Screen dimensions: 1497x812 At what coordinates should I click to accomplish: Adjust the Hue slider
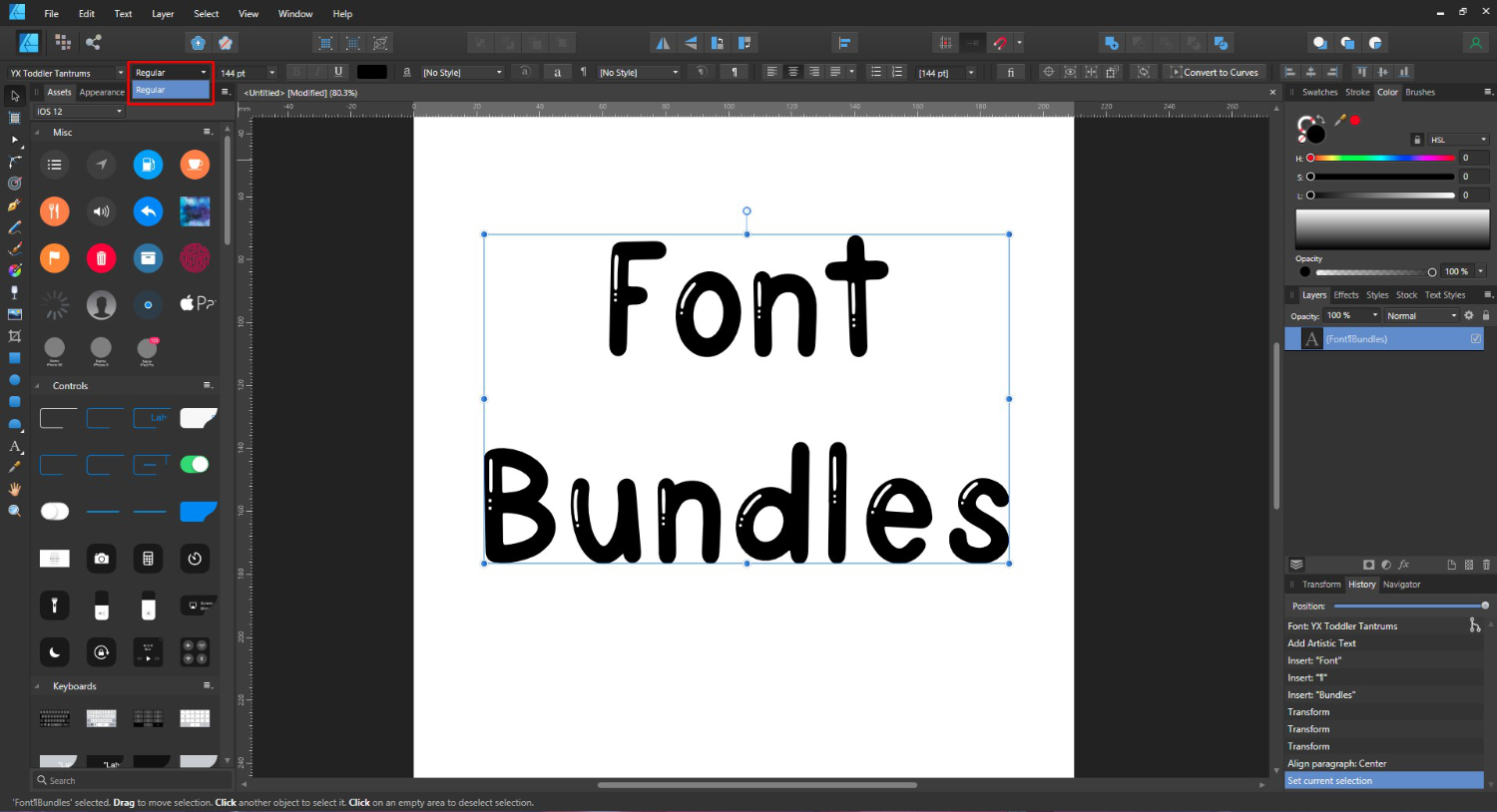click(1381, 158)
